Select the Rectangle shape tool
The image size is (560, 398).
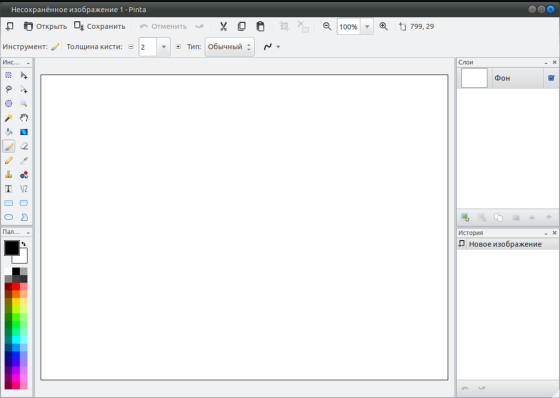point(9,203)
